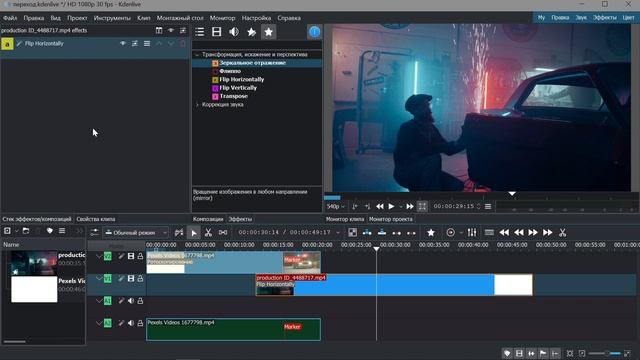
Task: Open the Обычный режим edit mode dropdown
Action: coord(136,233)
